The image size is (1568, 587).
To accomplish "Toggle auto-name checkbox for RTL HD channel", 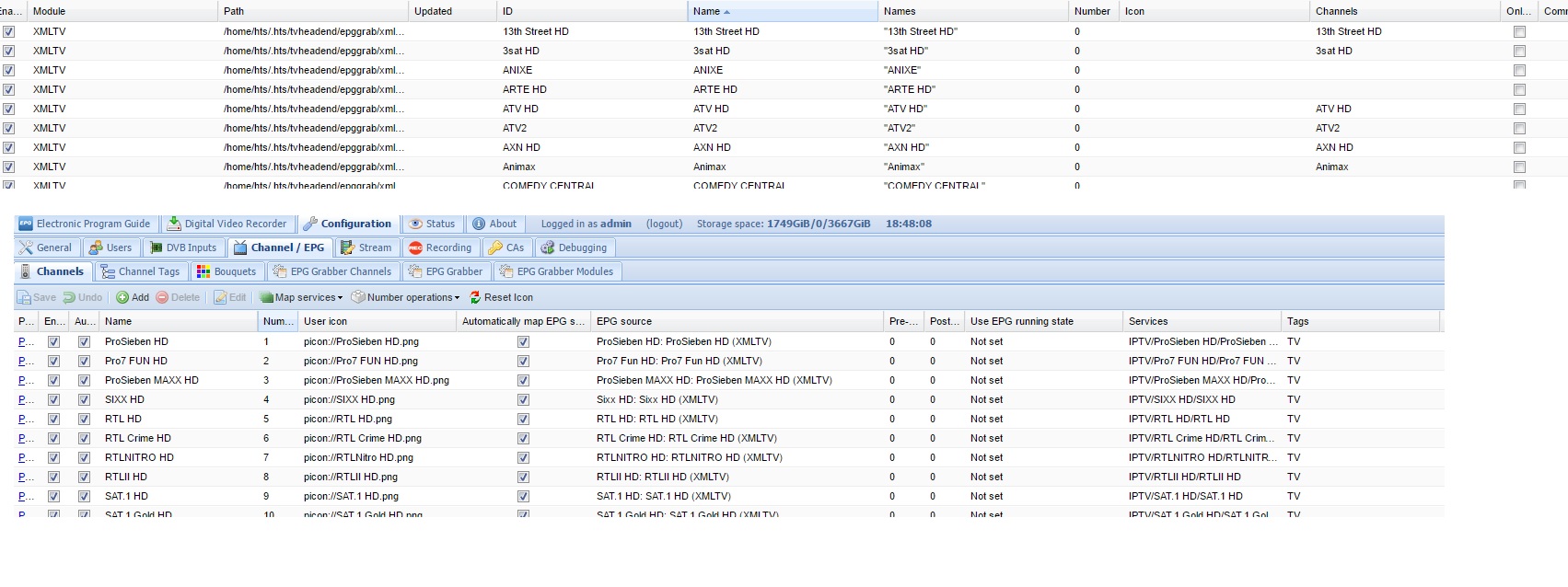I will pyautogui.click(x=84, y=419).
